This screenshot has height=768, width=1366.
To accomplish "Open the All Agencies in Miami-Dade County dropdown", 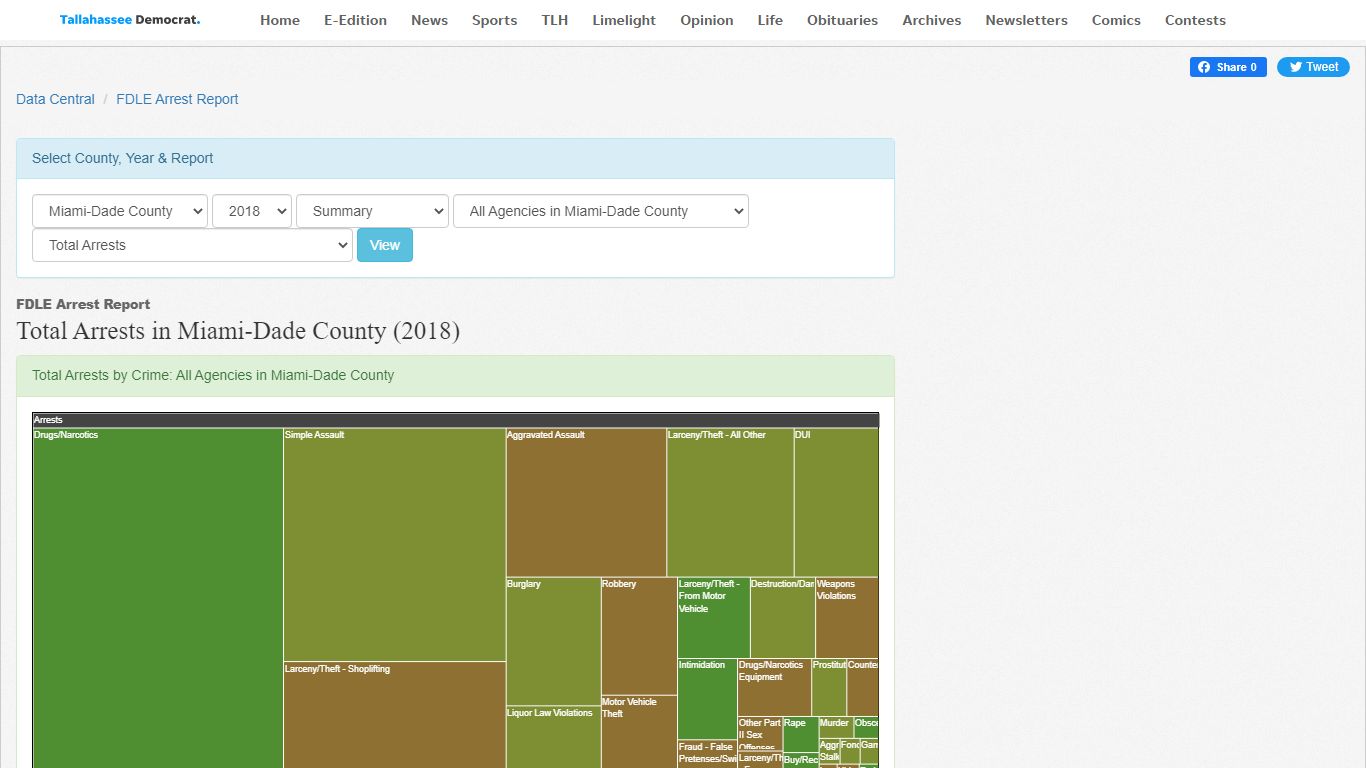I will pos(601,211).
